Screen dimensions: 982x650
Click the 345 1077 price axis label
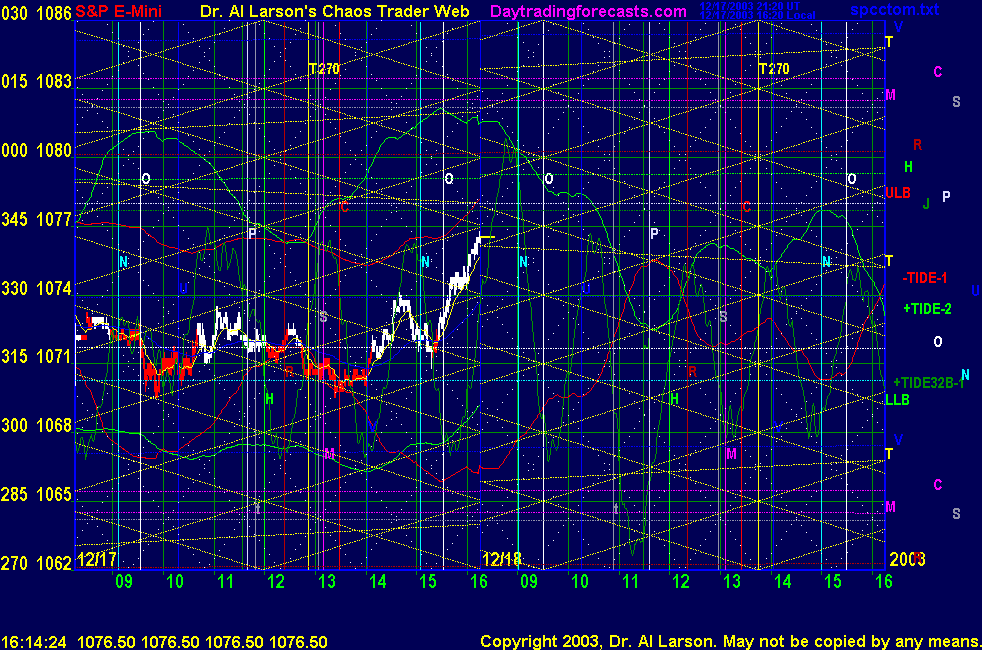click(36, 219)
